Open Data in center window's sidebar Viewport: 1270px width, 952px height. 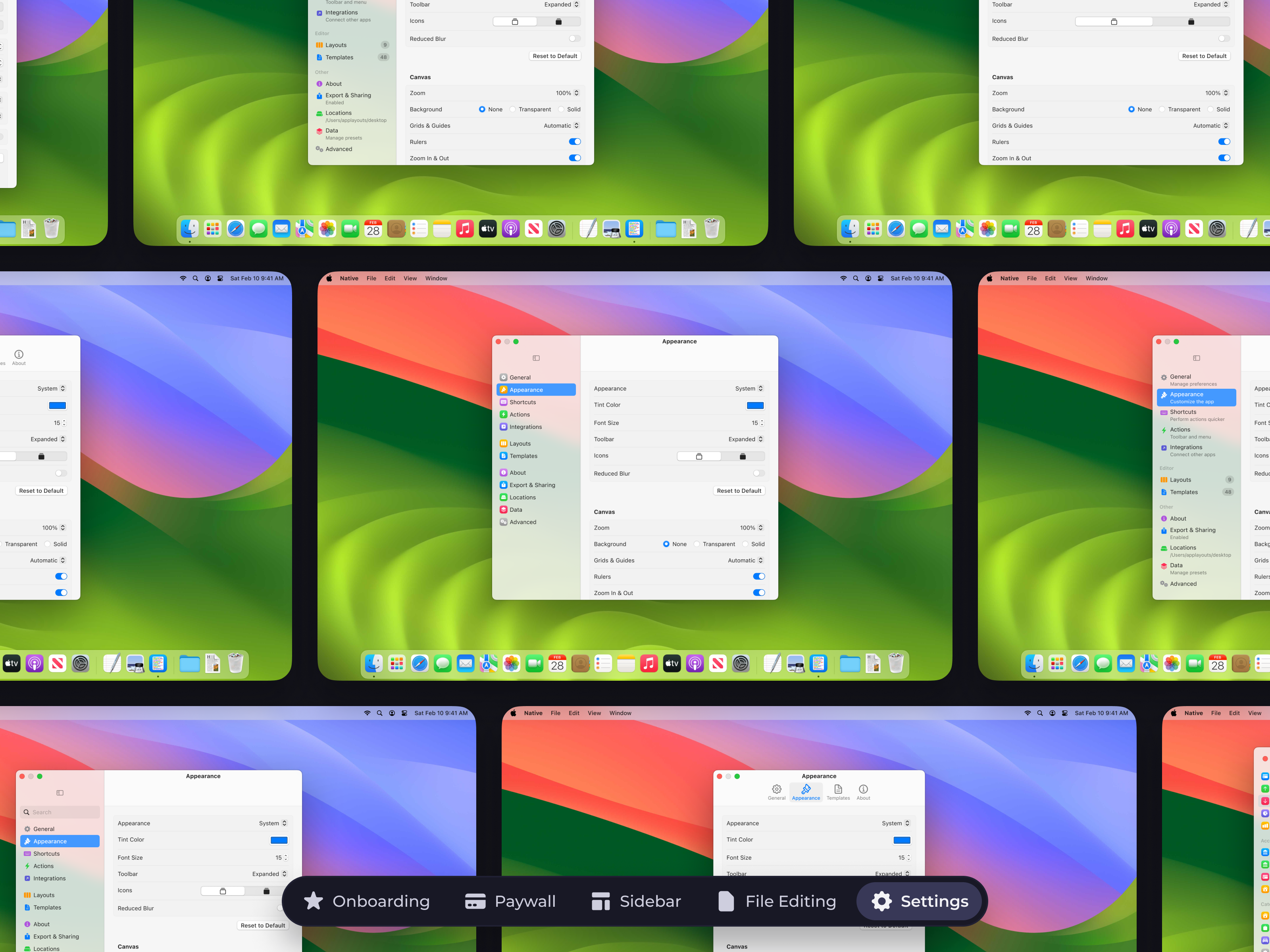point(536,510)
